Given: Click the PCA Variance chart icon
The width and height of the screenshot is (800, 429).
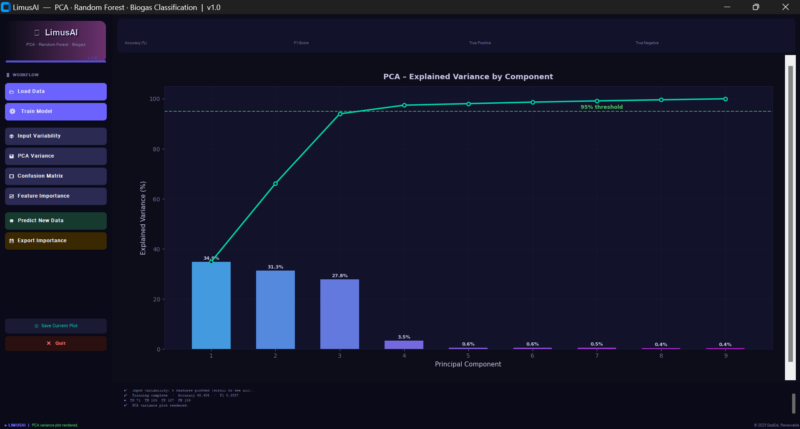Looking at the screenshot, I should click(11, 156).
